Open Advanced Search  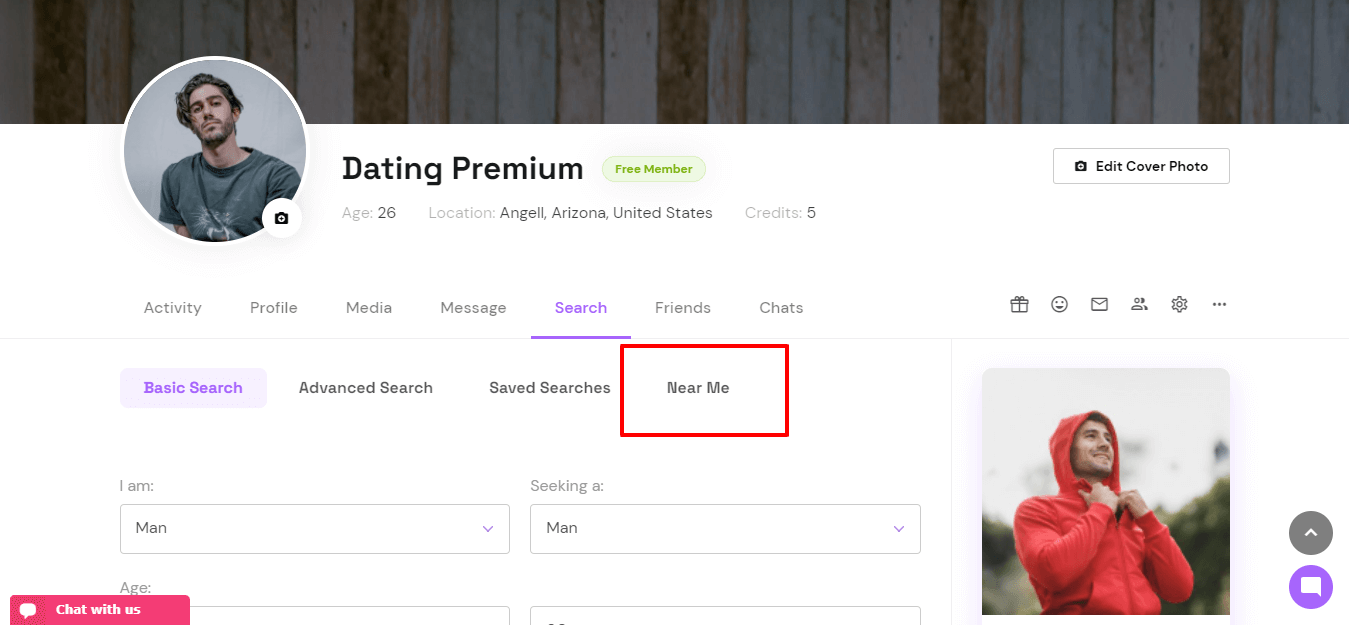click(x=366, y=388)
